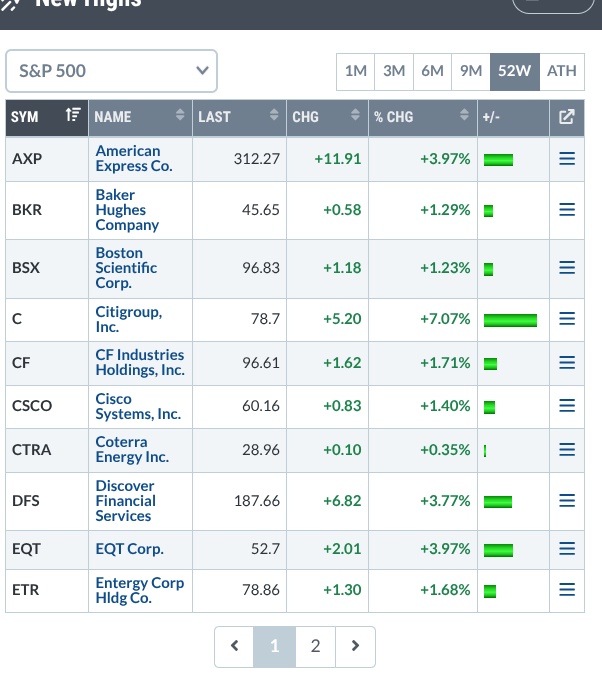Go to previous page arrow

coord(234,646)
